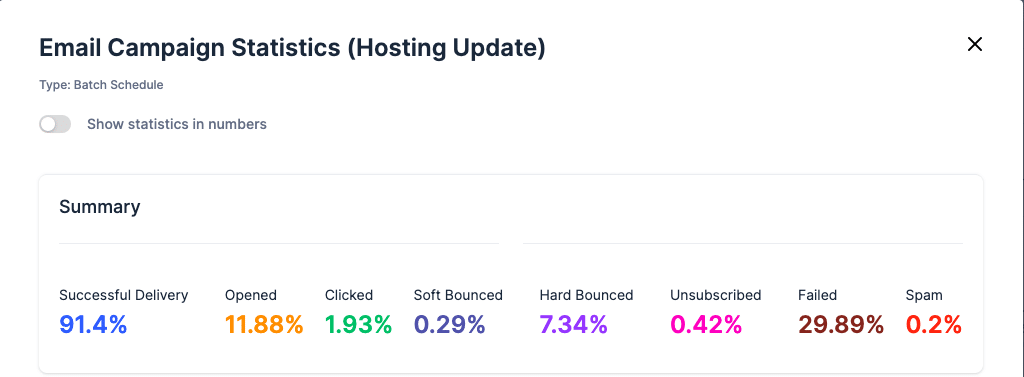Click the Opened 11.88% statistic
The image size is (1024, 377).
tap(264, 324)
